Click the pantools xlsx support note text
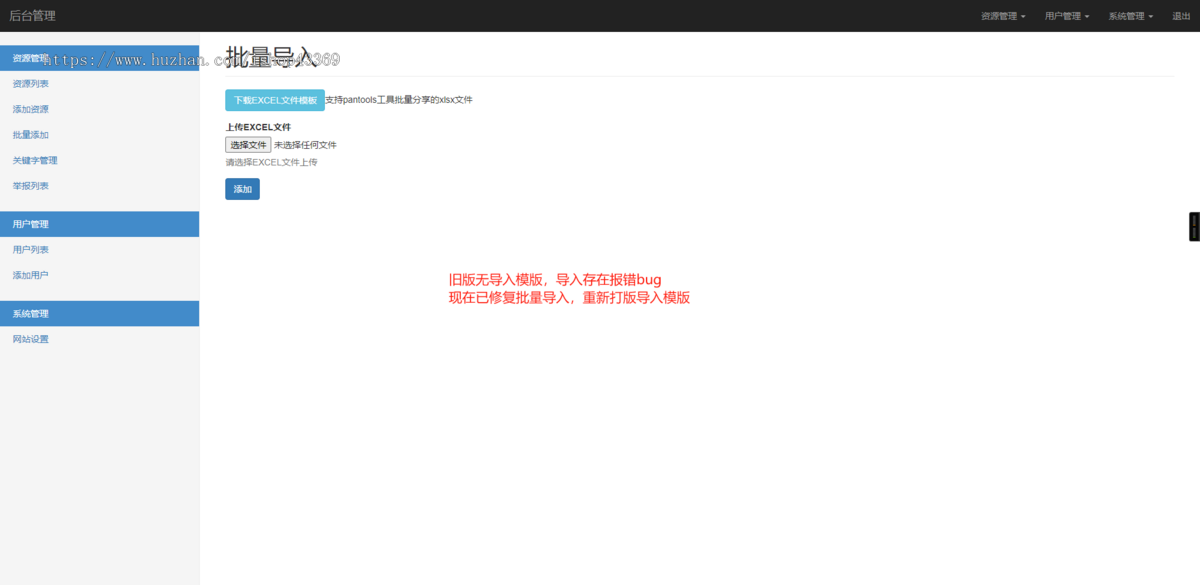1200x585 pixels. pos(399,100)
